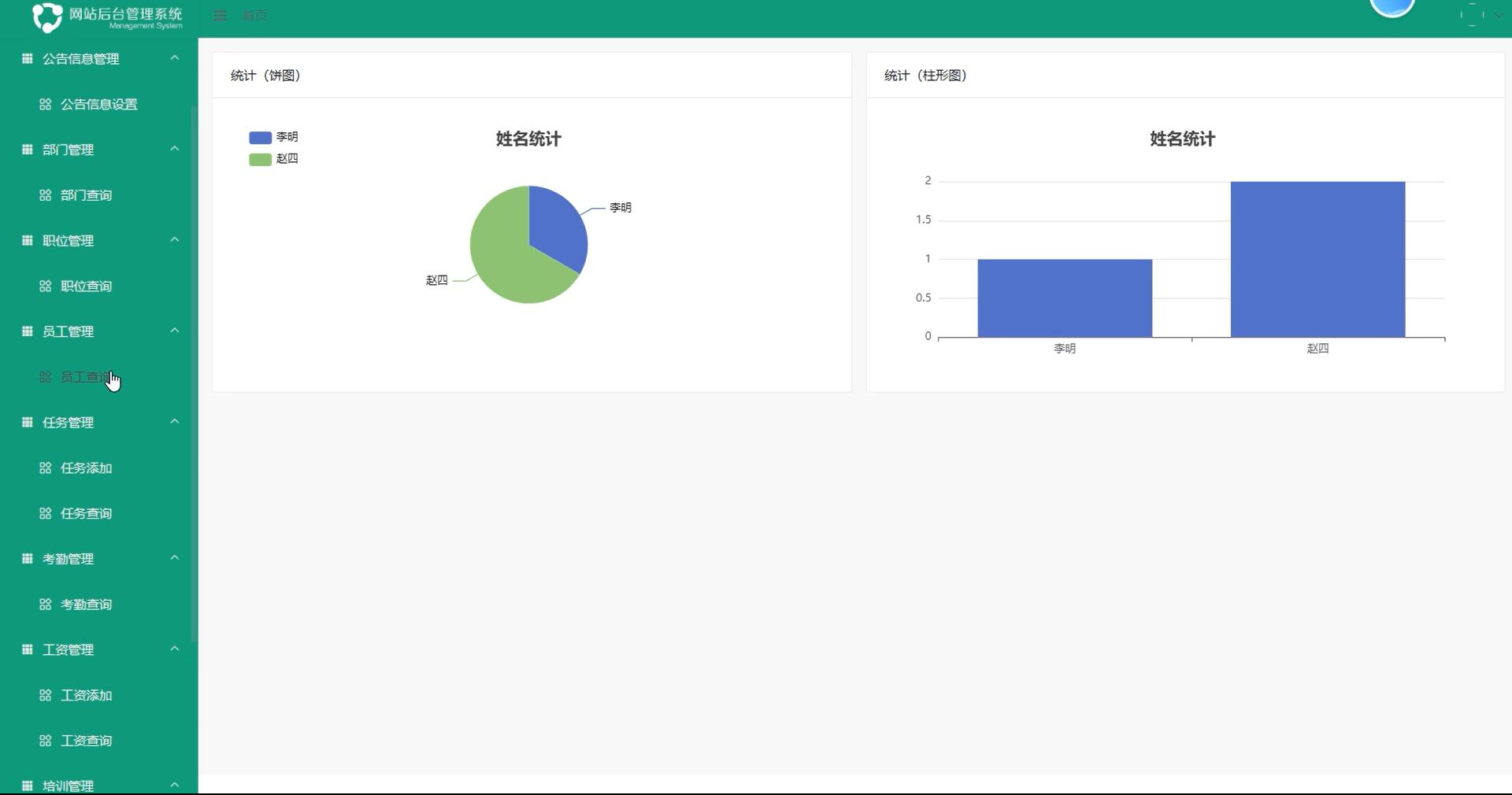Image resolution: width=1512 pixels, height=795 pixels.
Task: Open 部门查询 submenu item
Action: click(x=87, y=195)
